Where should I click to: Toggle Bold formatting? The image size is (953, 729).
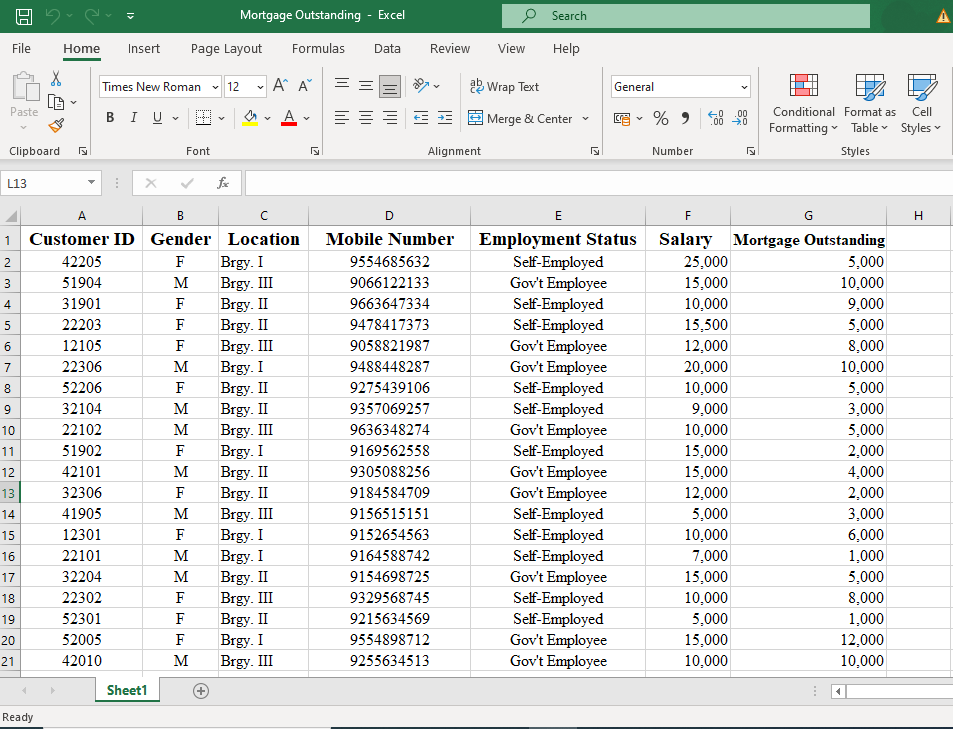(x=110, y=118)
